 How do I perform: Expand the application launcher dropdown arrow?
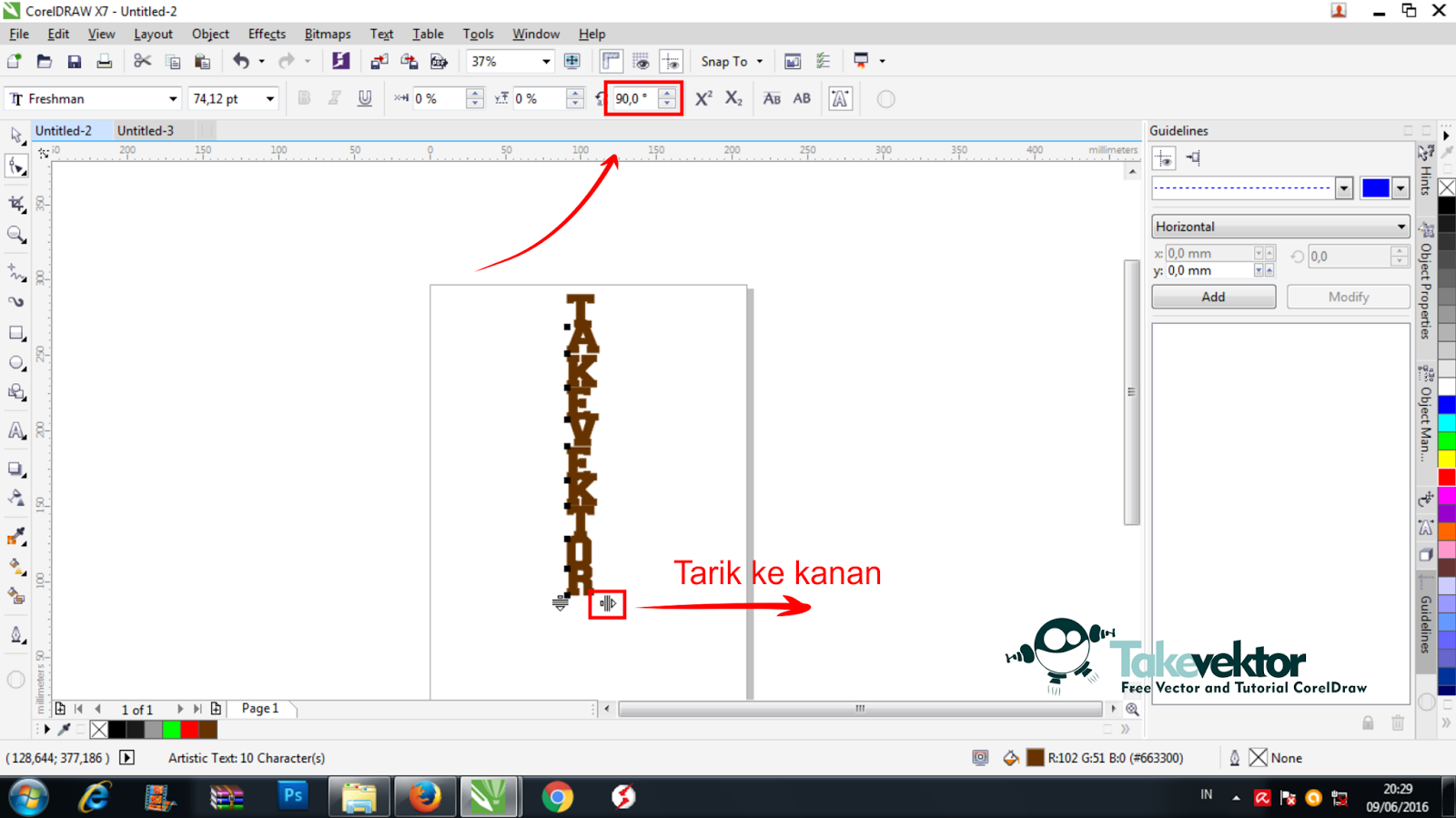coord(883,62)
